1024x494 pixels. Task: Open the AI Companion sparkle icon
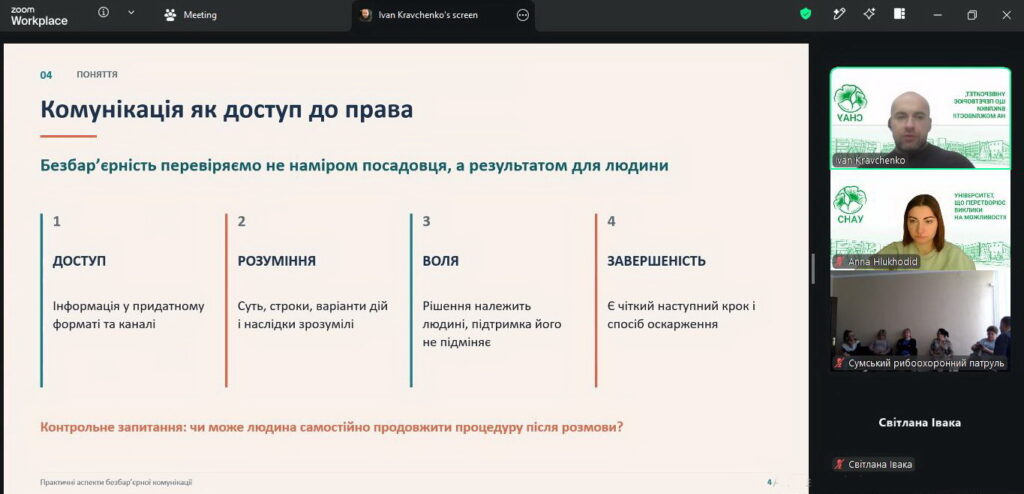point(869,14)
